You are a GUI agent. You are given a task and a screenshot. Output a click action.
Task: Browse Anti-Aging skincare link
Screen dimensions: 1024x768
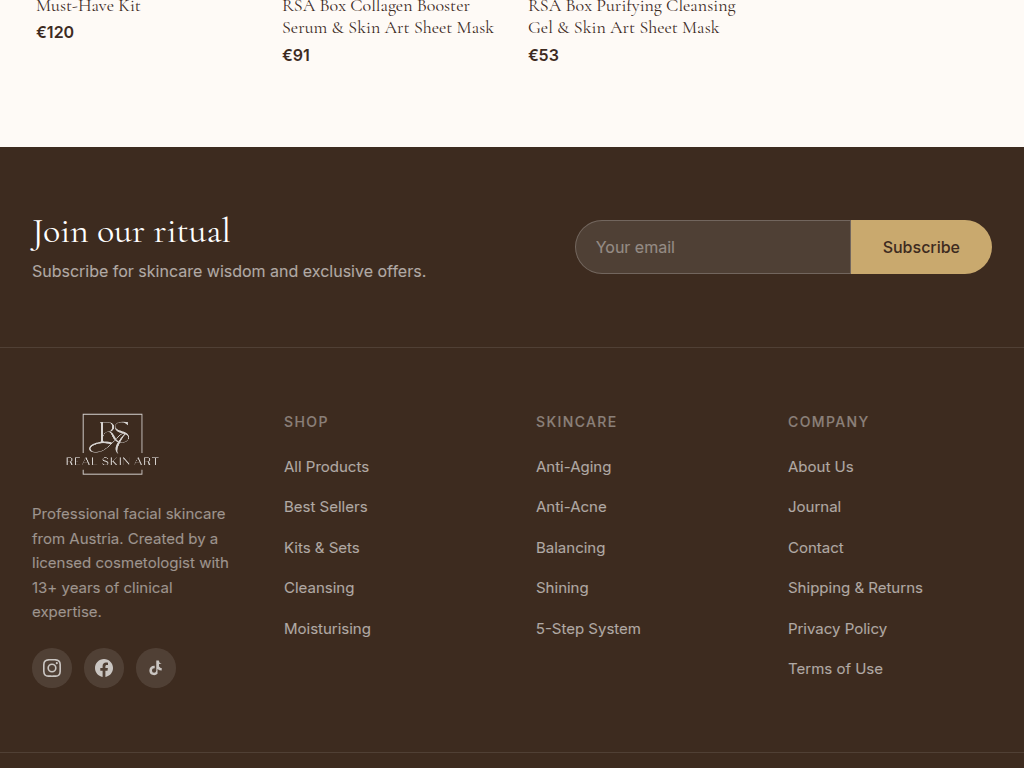[573, 467]
